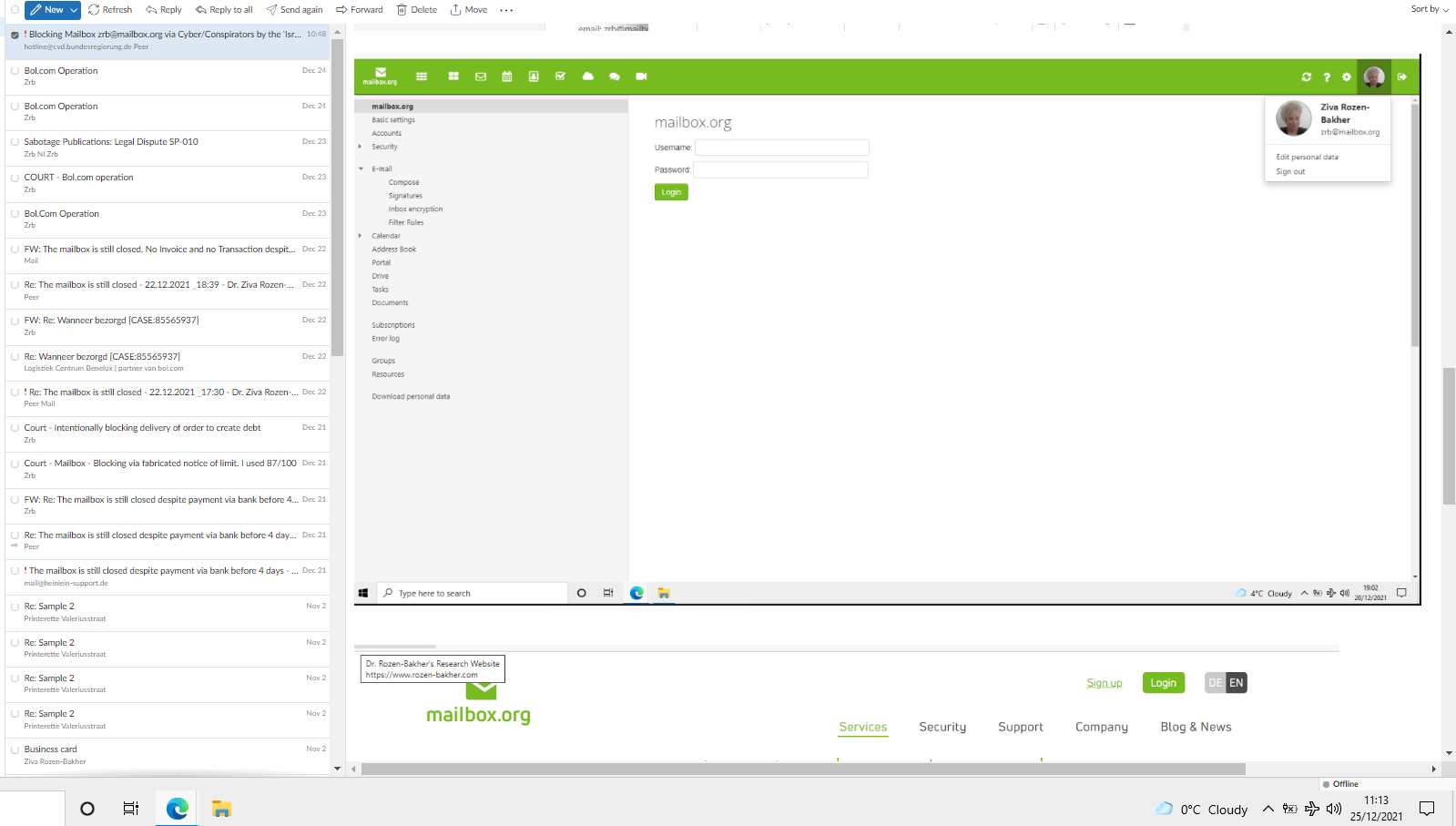This screenshot has width=1456, height=826.
Task: Open the email from mail@heinlein-support.de
Action: tap(168, 576)
